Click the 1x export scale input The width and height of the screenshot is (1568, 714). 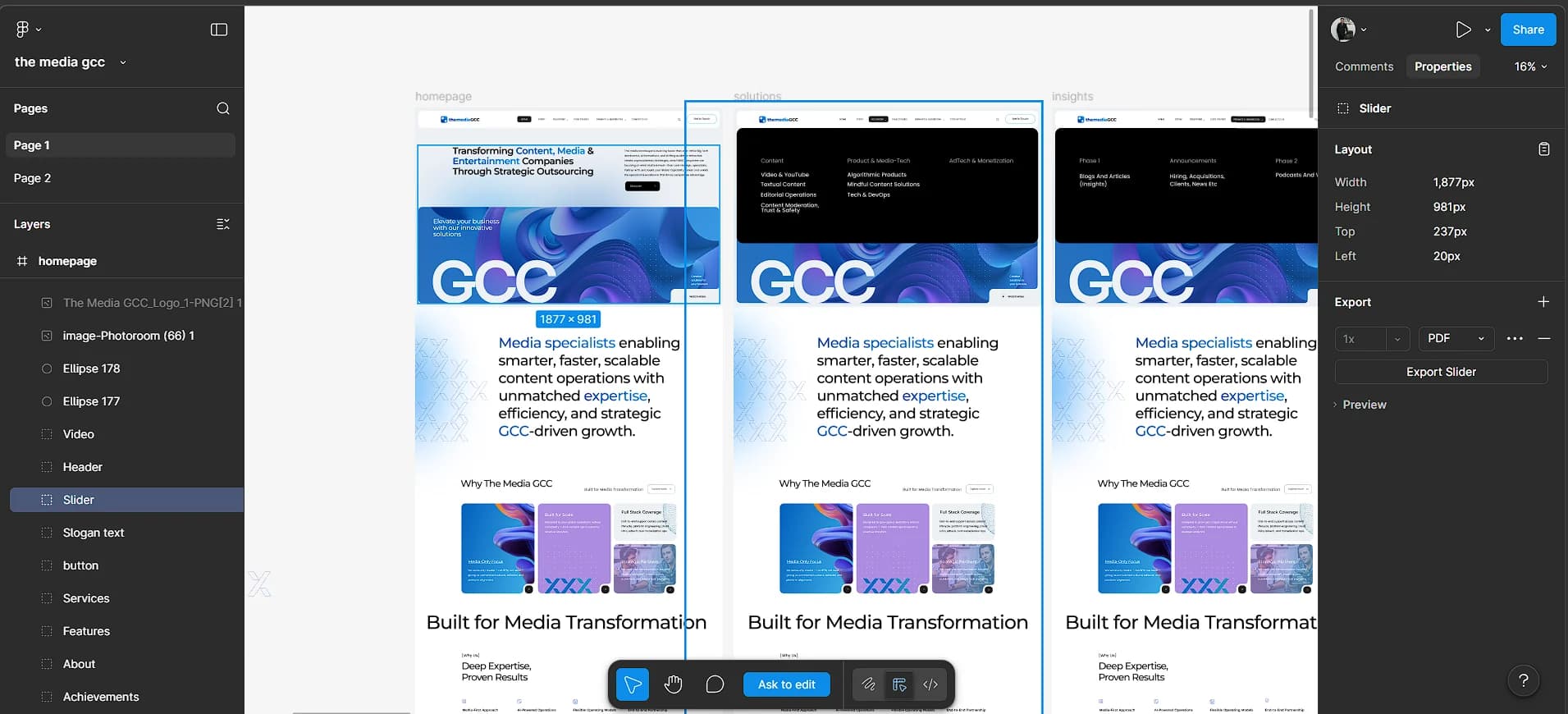1360,339
